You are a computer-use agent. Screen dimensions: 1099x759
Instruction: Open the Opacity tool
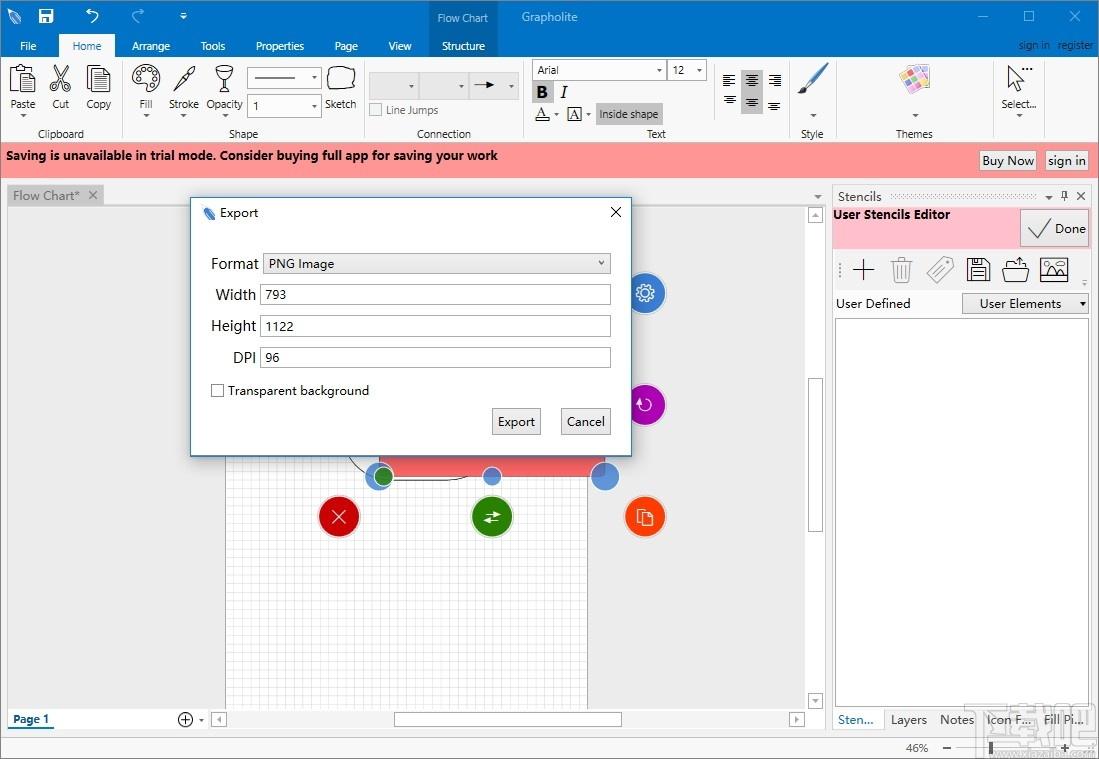tap(224, 90)
